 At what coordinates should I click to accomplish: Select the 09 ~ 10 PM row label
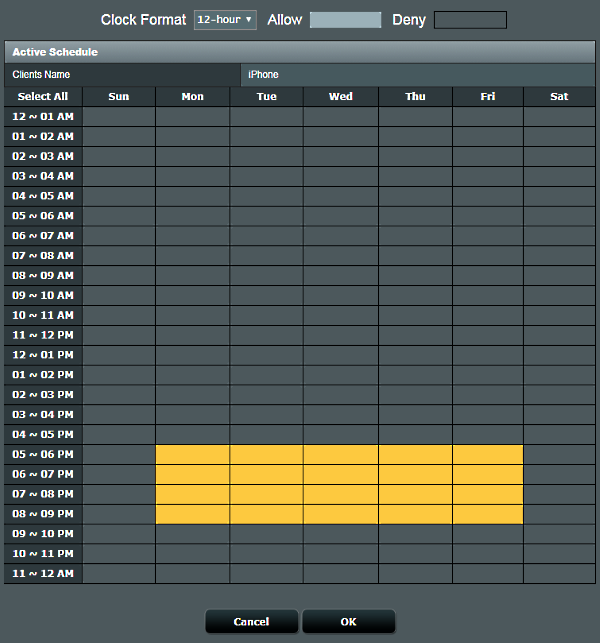coord(43,534)
